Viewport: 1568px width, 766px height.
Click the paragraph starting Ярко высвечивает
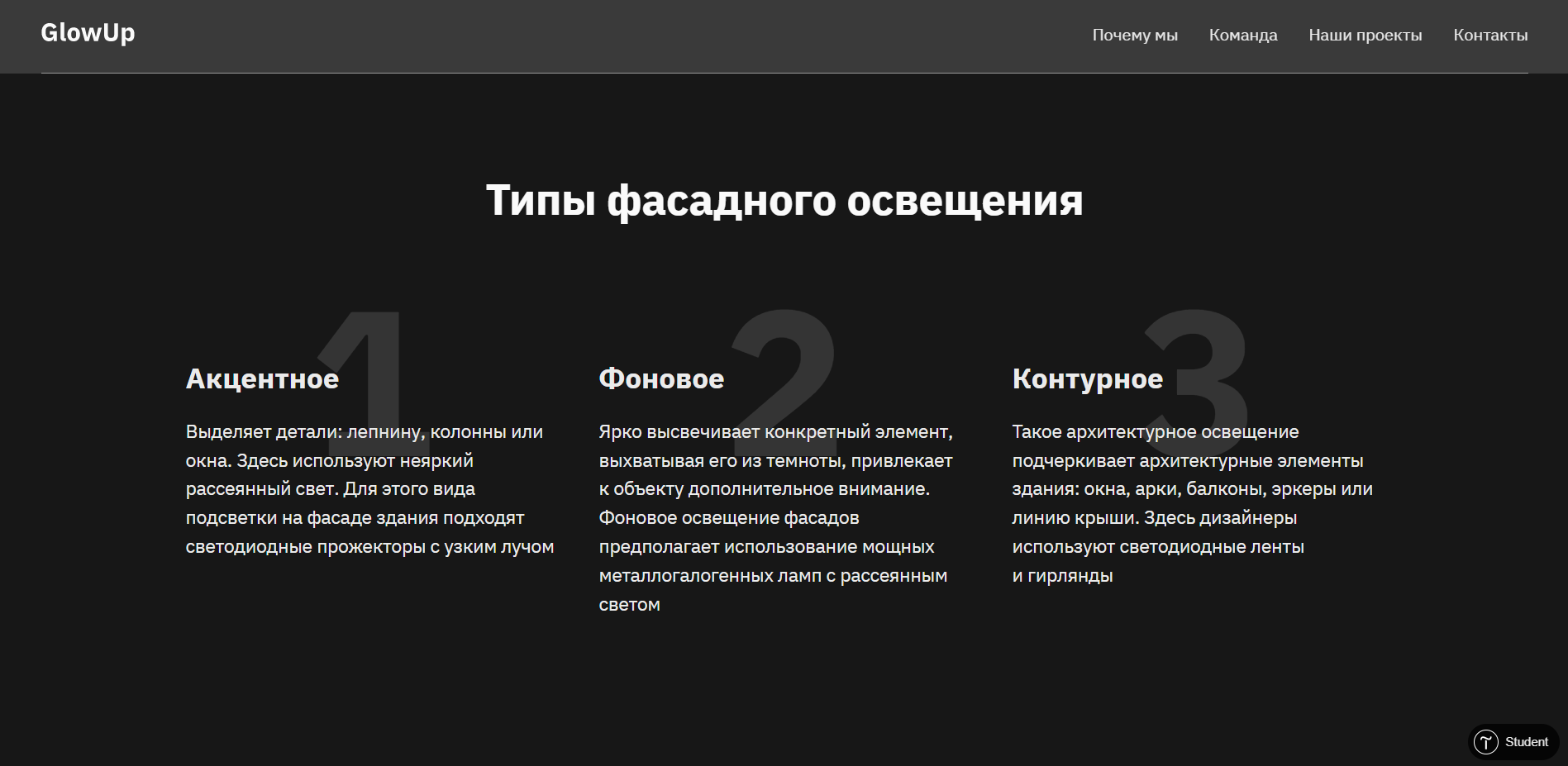[776, 518]
